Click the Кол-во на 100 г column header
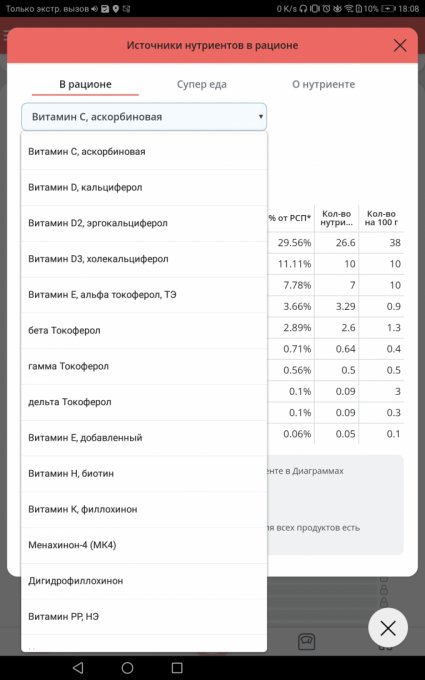This screenshot has width=425, height=680. click(x=381, y=218)
